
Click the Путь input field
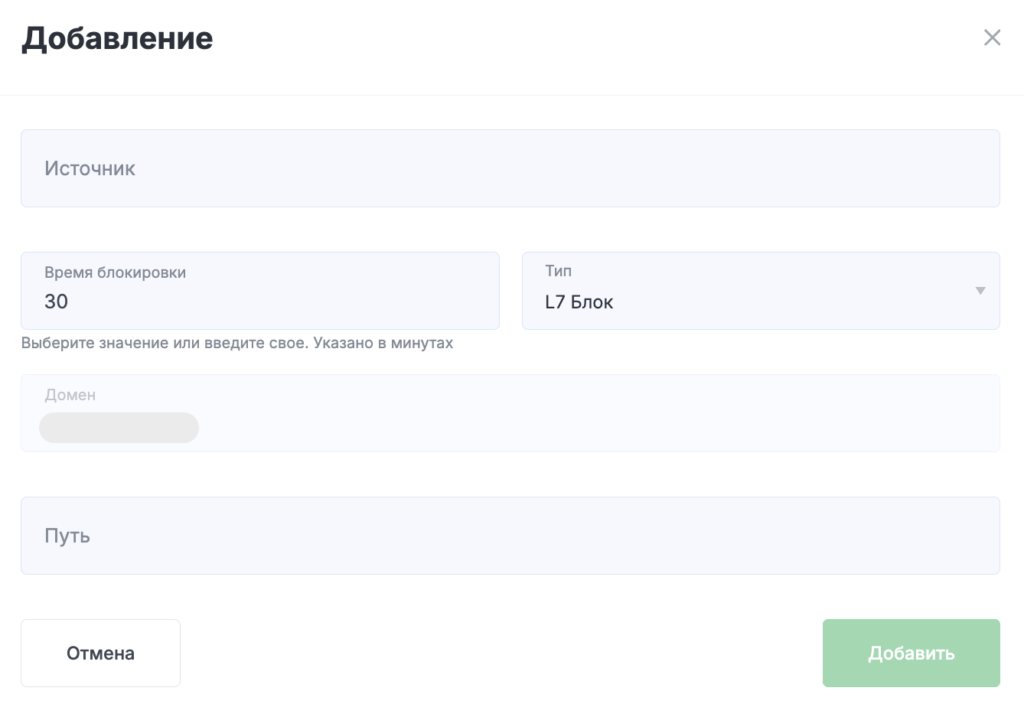(x=510, y=536)
